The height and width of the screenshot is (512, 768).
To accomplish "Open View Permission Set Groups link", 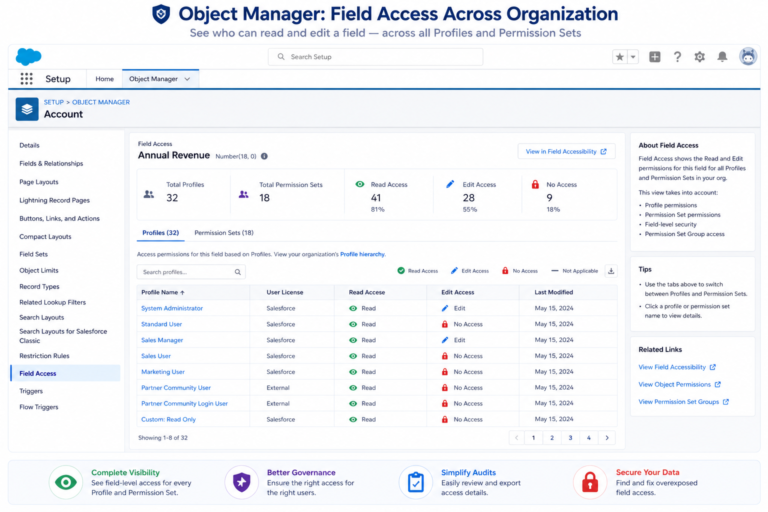I will (x=683, y=402).
